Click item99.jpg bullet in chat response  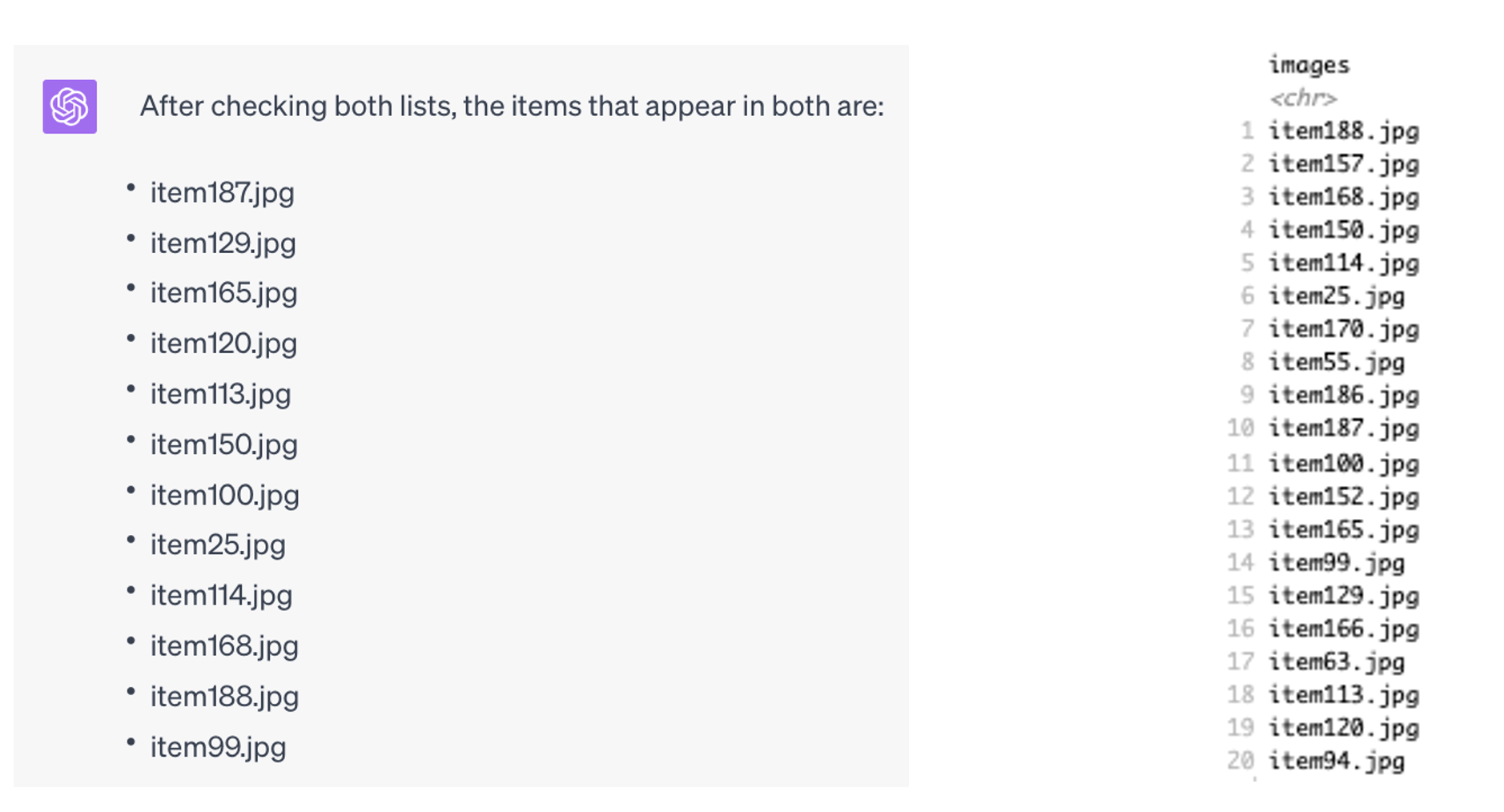click(x=218, y=747)
